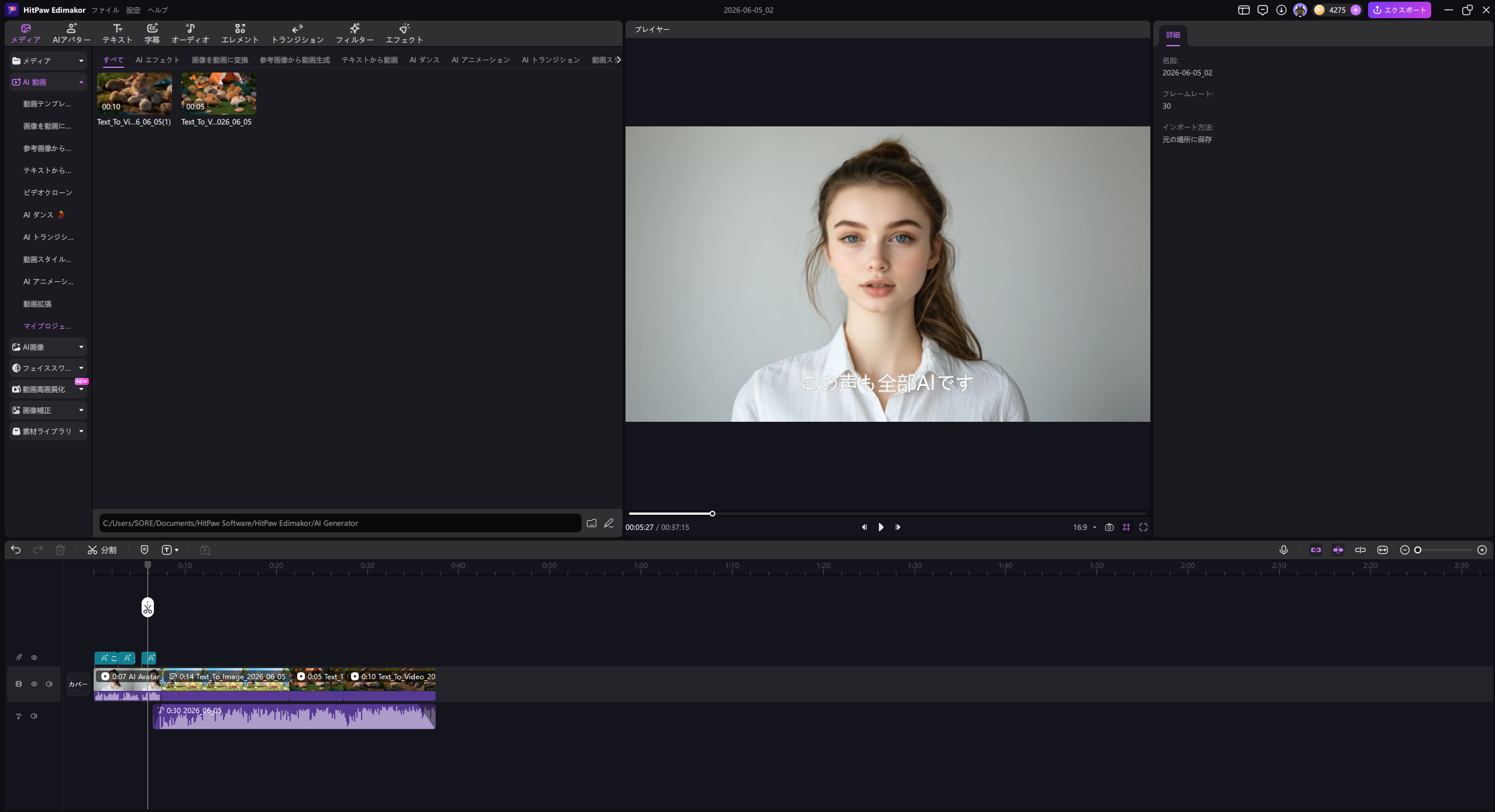
Task: Add a marker with the shield icon
Action: 145,550
